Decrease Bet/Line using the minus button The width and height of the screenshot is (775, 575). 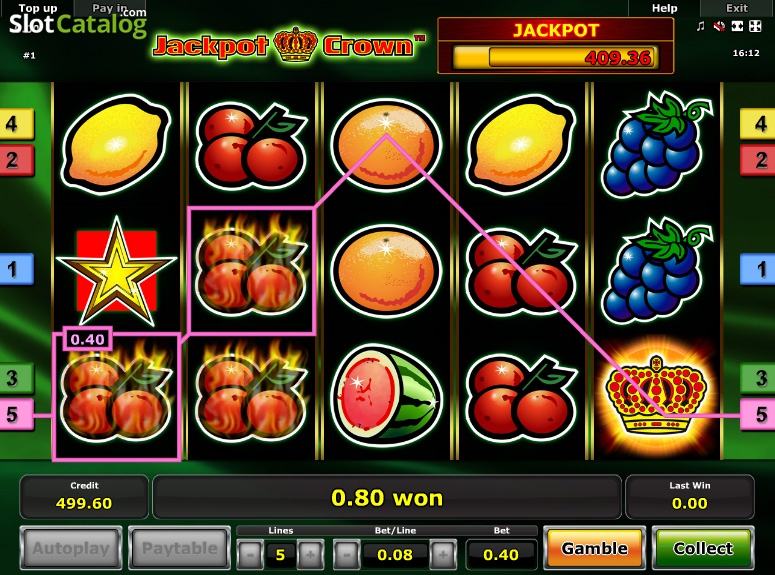click(x=347, y=555)
